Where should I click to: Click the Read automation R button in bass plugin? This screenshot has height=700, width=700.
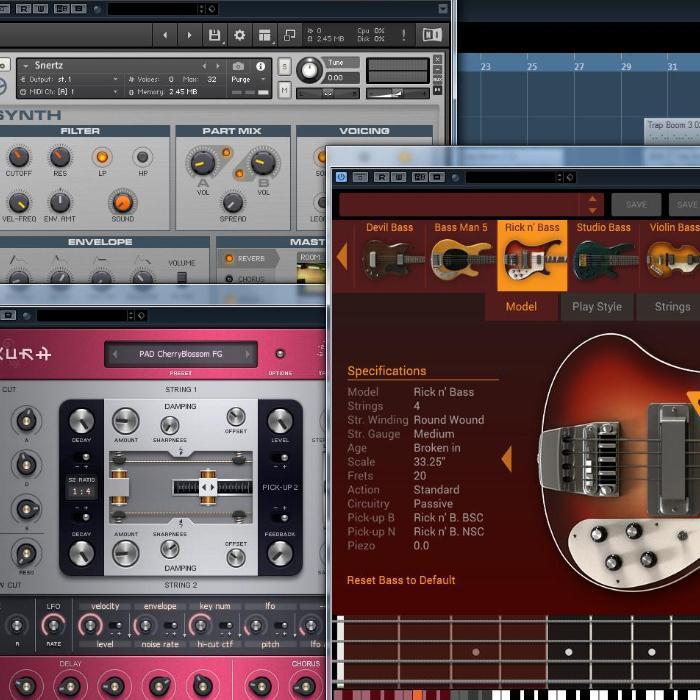coord(381,177)
